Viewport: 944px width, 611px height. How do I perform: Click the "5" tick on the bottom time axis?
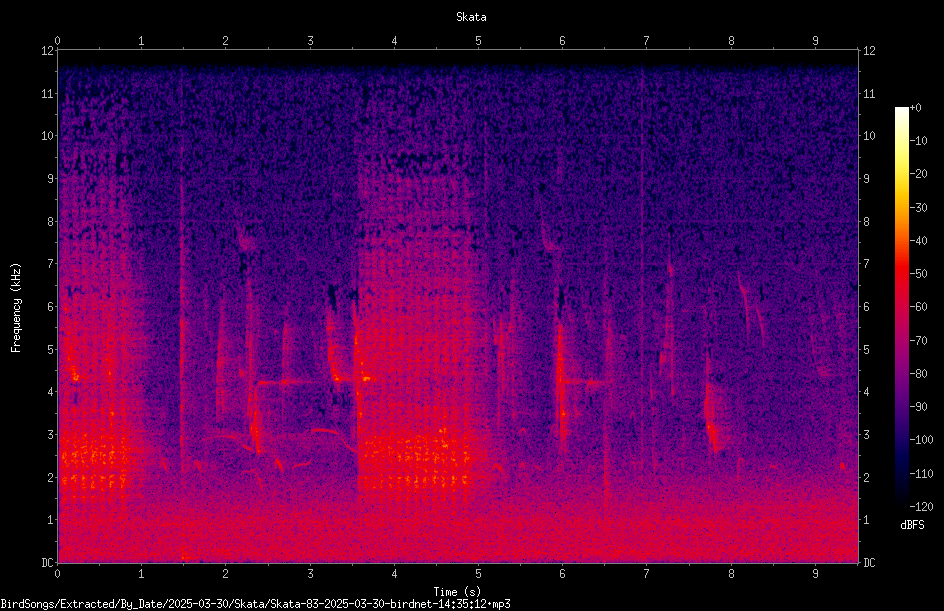pyautogui.click(x=478, y=574)
